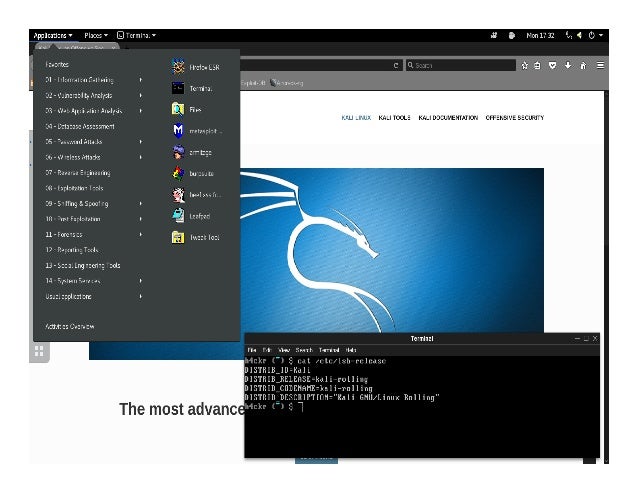Open the File menu in Terminal window
The image size is (638, 493).
[252, 350]
